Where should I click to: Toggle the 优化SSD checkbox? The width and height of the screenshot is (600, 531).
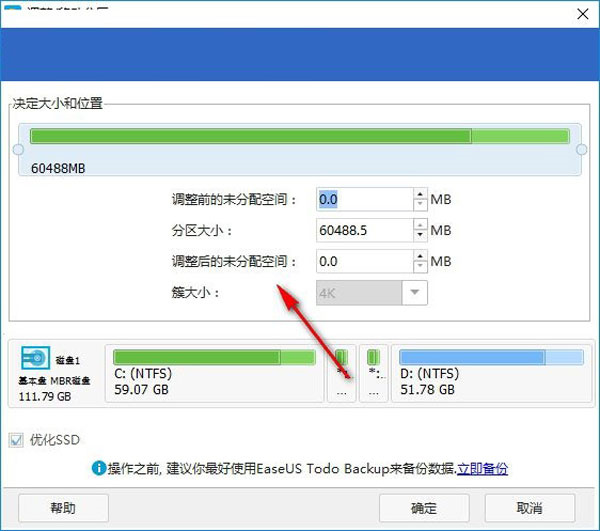click(x=16, y=440)
